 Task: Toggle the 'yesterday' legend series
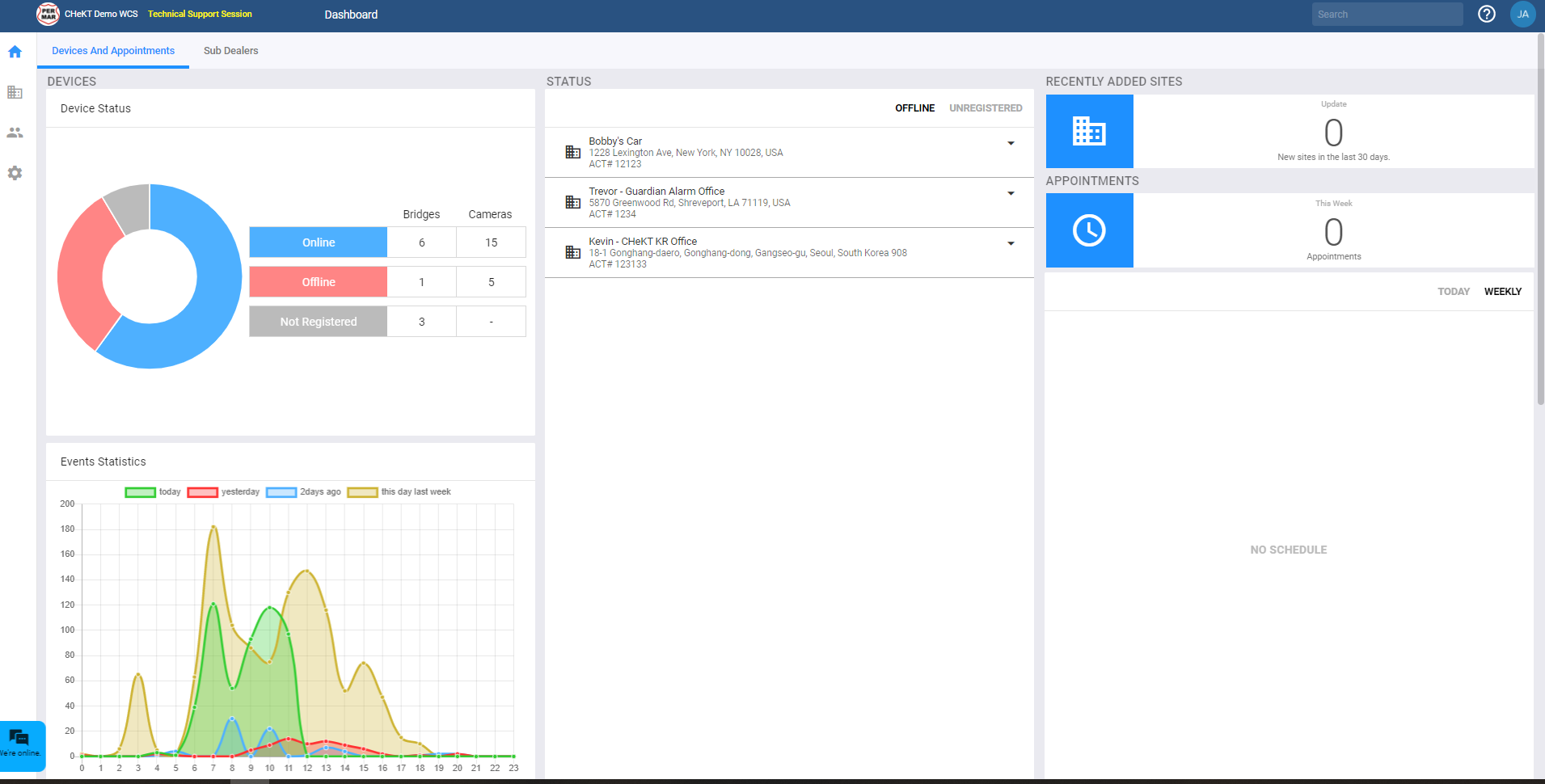pyautogui.click(x=223, y=492)
